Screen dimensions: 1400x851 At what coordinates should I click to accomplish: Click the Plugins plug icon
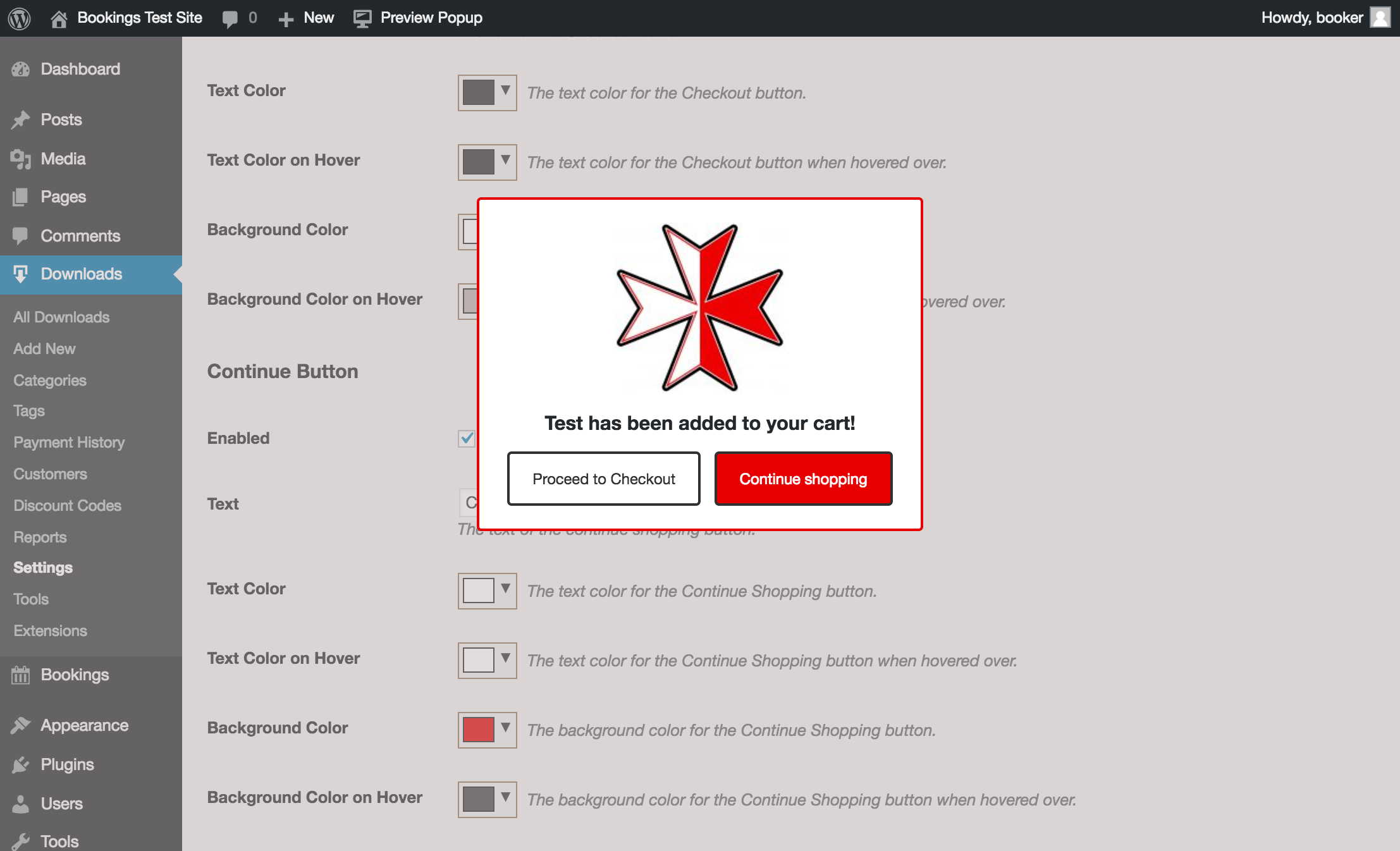(x=21, y=764)
